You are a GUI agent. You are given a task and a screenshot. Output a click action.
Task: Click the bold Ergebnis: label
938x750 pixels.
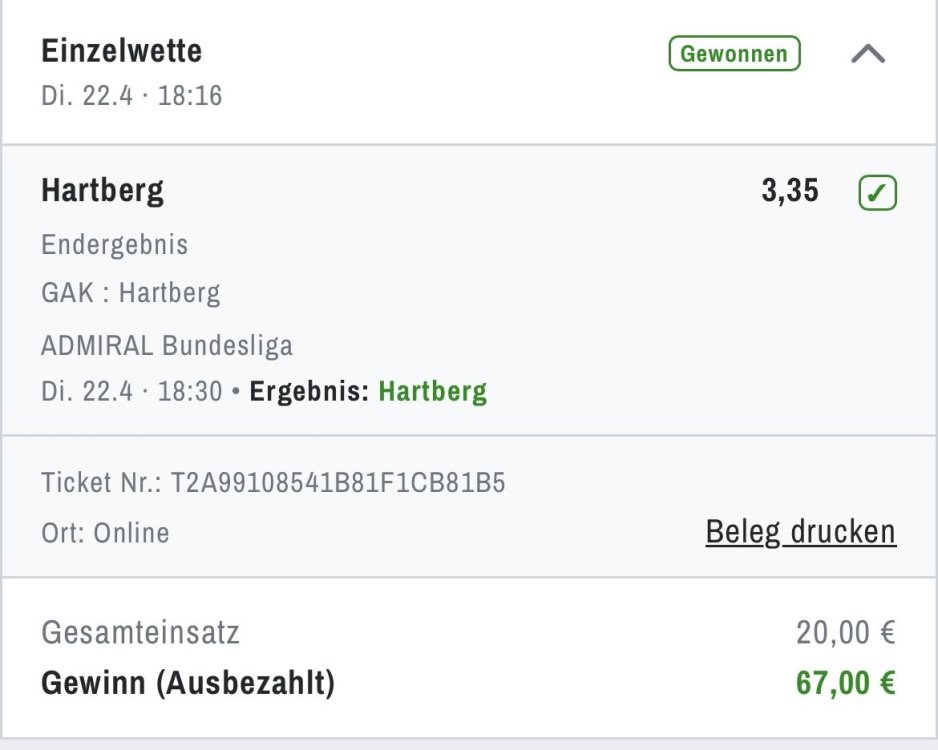coord(308,391)
